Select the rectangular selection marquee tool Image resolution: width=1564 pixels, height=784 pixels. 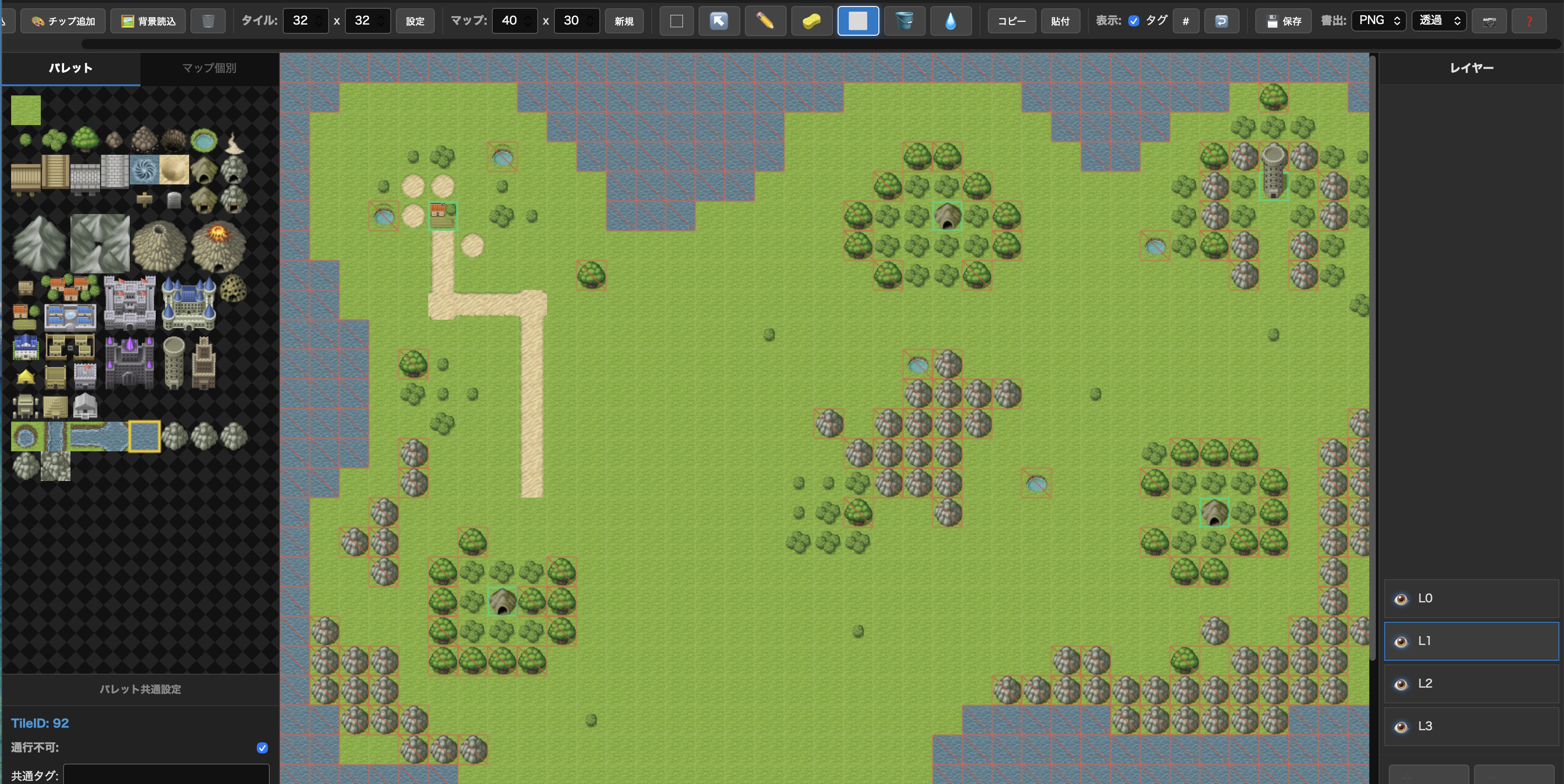676,21
